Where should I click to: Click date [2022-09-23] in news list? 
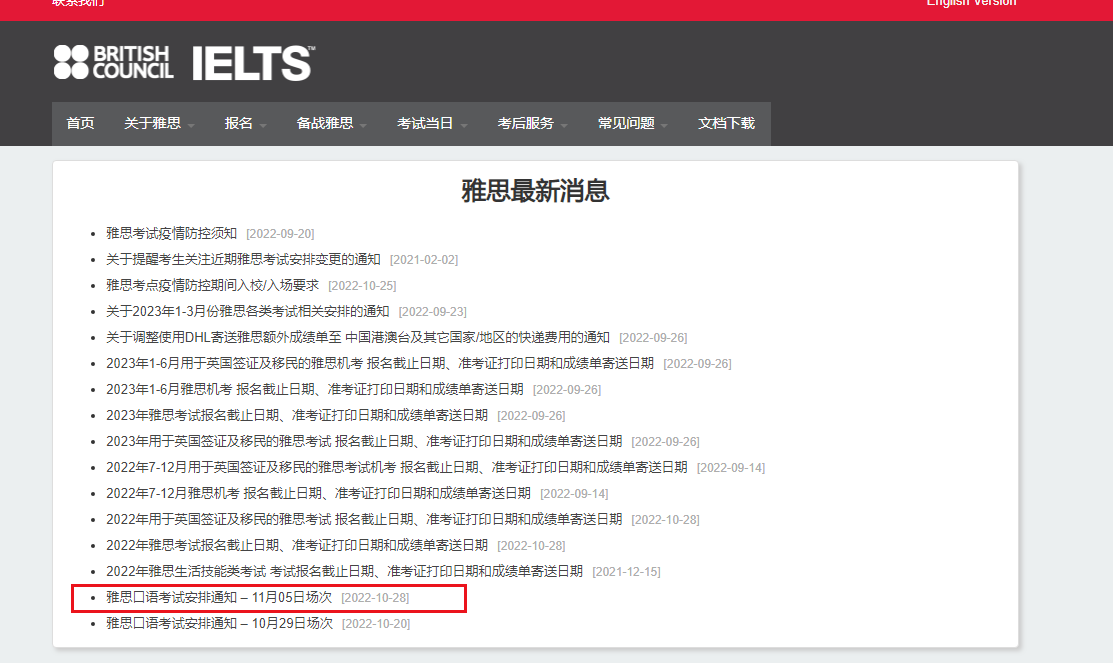point(432,312)
